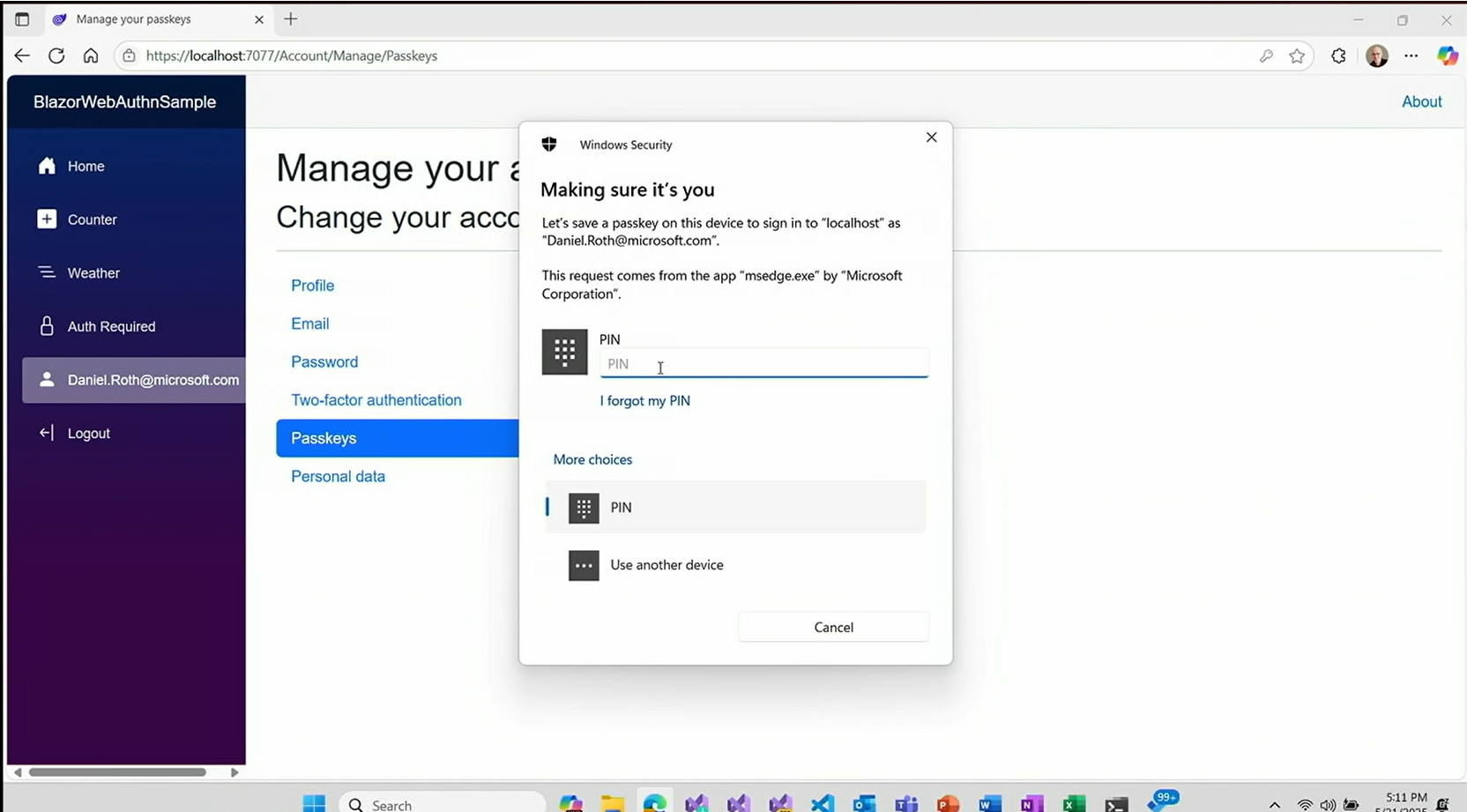The width and height of the screenshot is (1467, 812).
Task: Click the browser refresh icon
Action: 56,56
